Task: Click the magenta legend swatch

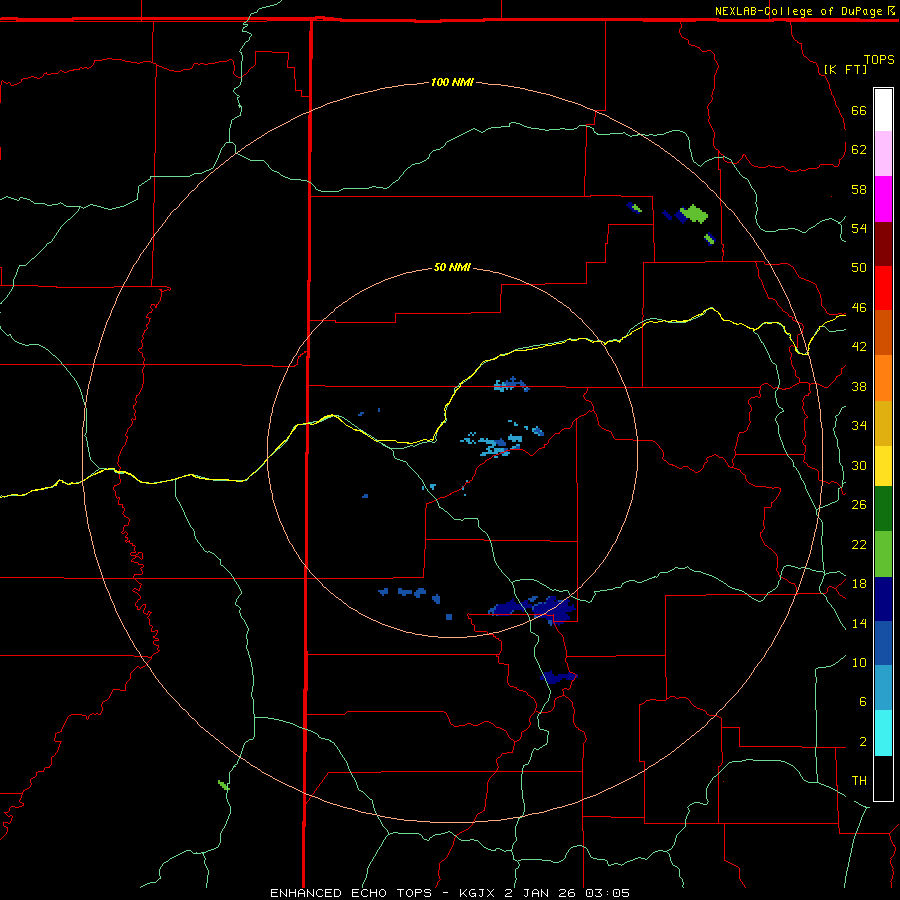Action: click(883, 199)
